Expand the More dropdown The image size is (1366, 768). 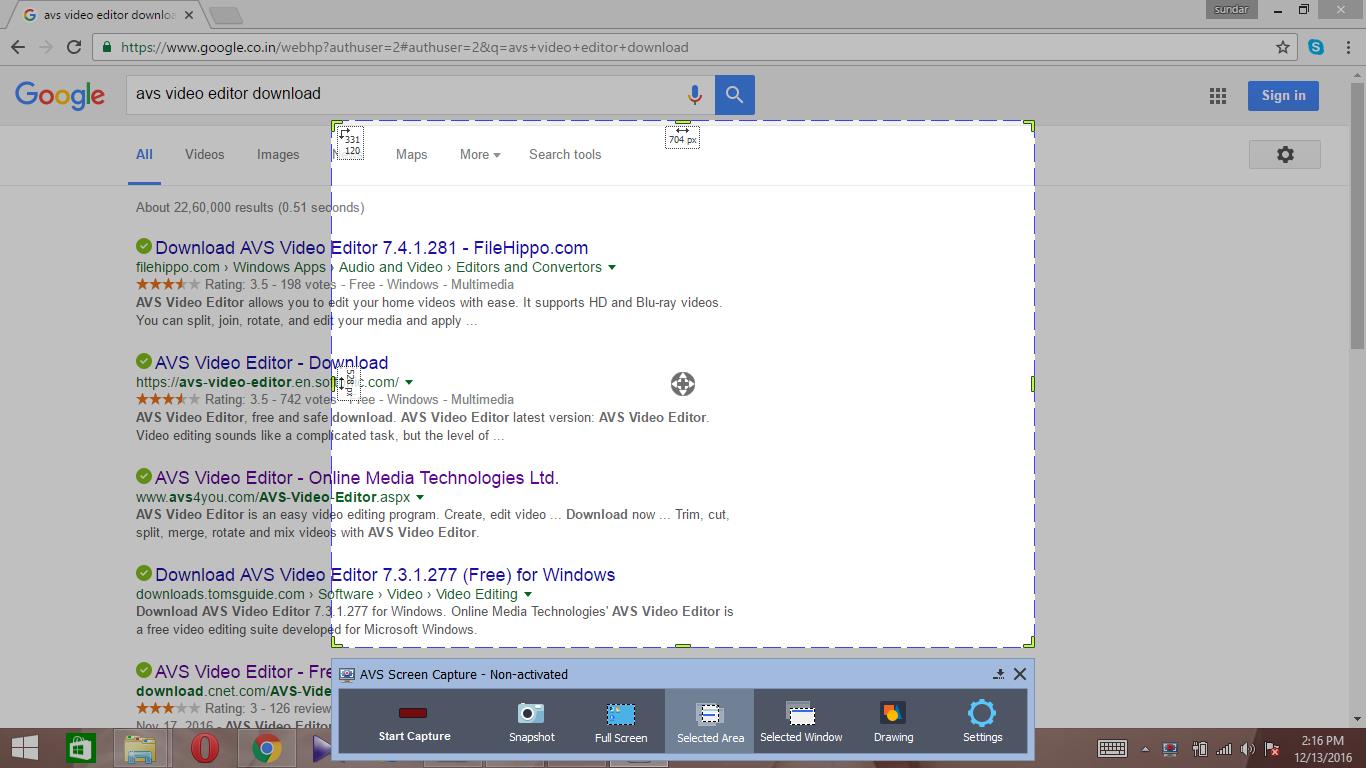point(480,155)
